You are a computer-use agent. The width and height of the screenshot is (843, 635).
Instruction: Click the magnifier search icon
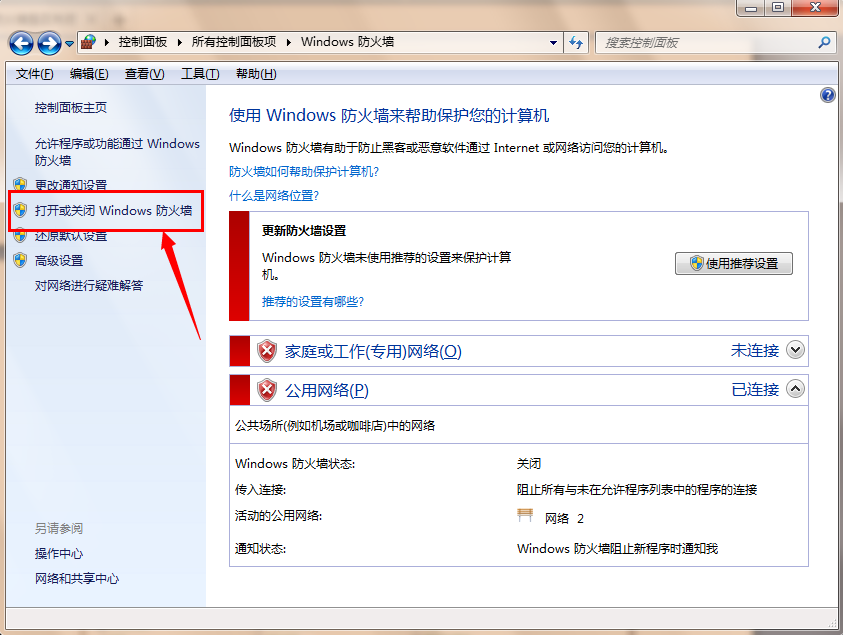pyautogui.click(x=824, y=42)
